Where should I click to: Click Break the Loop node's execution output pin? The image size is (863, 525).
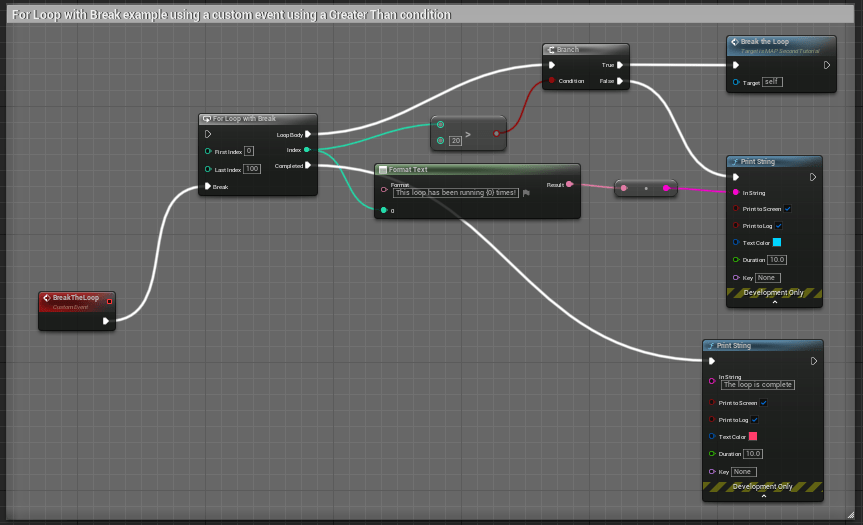pyautogui.click(x=826, y=66)
